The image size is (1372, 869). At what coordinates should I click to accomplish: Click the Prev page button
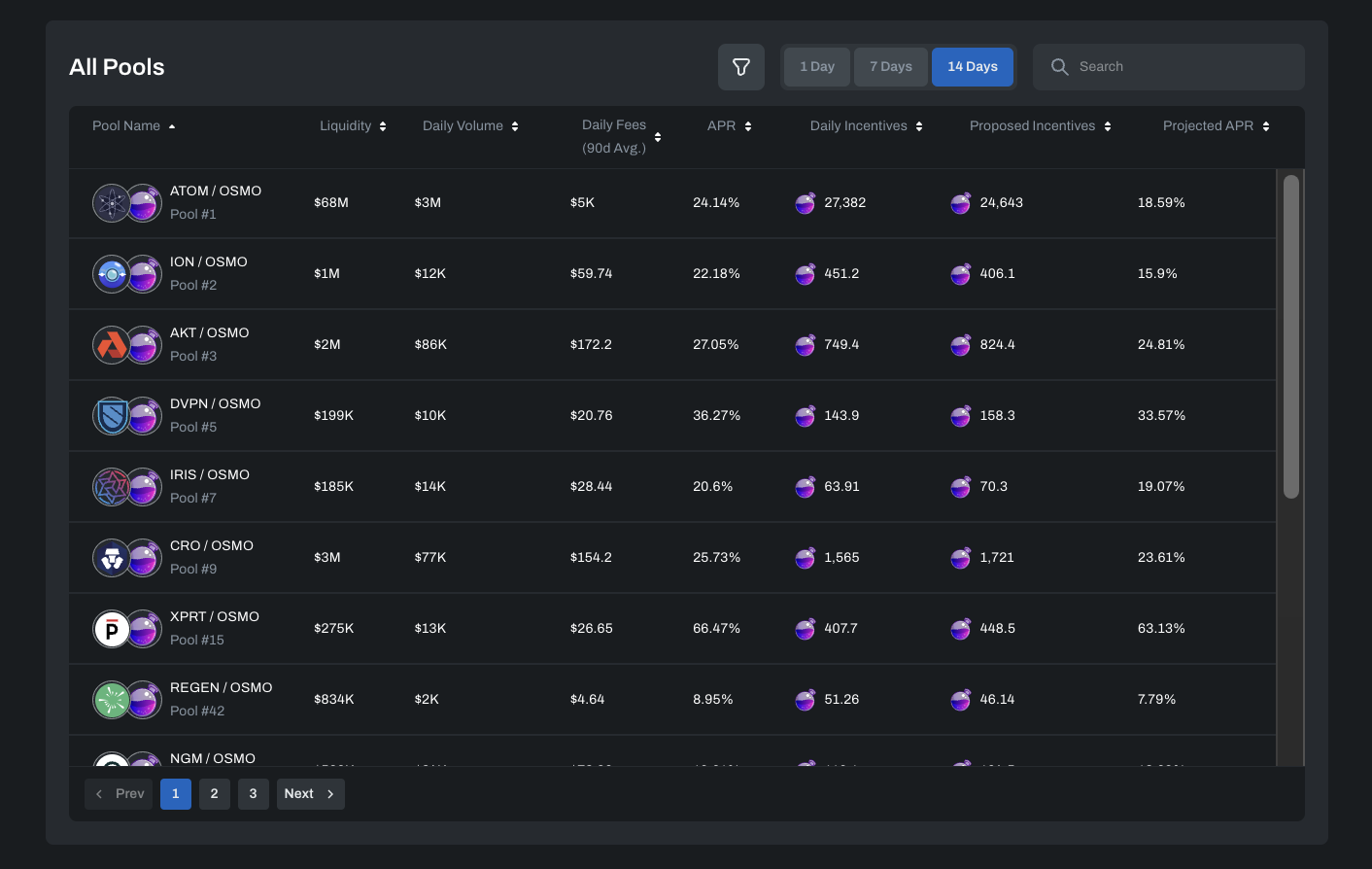click(119, 794)
